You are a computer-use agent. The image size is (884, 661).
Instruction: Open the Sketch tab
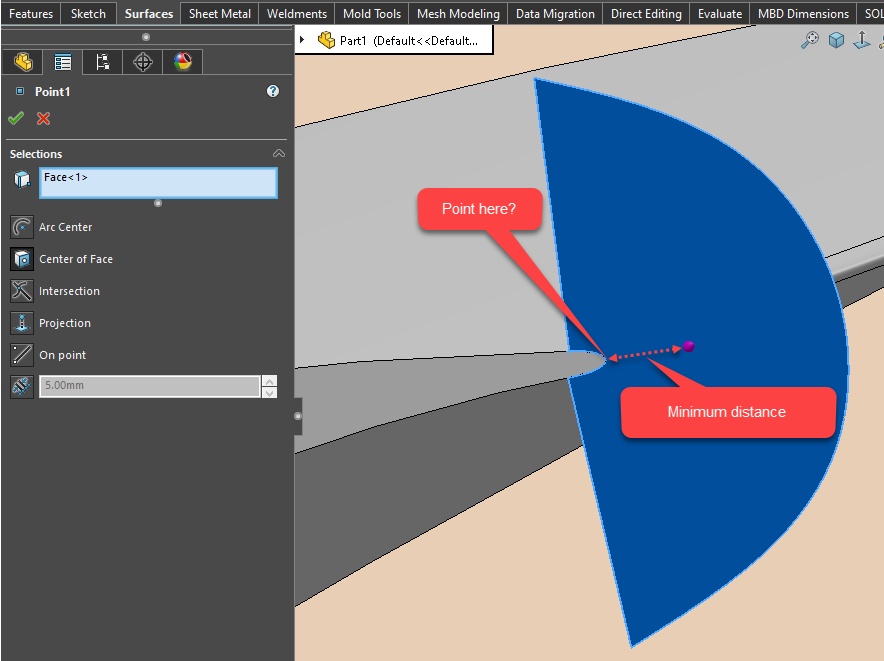[x=89, y=14]
